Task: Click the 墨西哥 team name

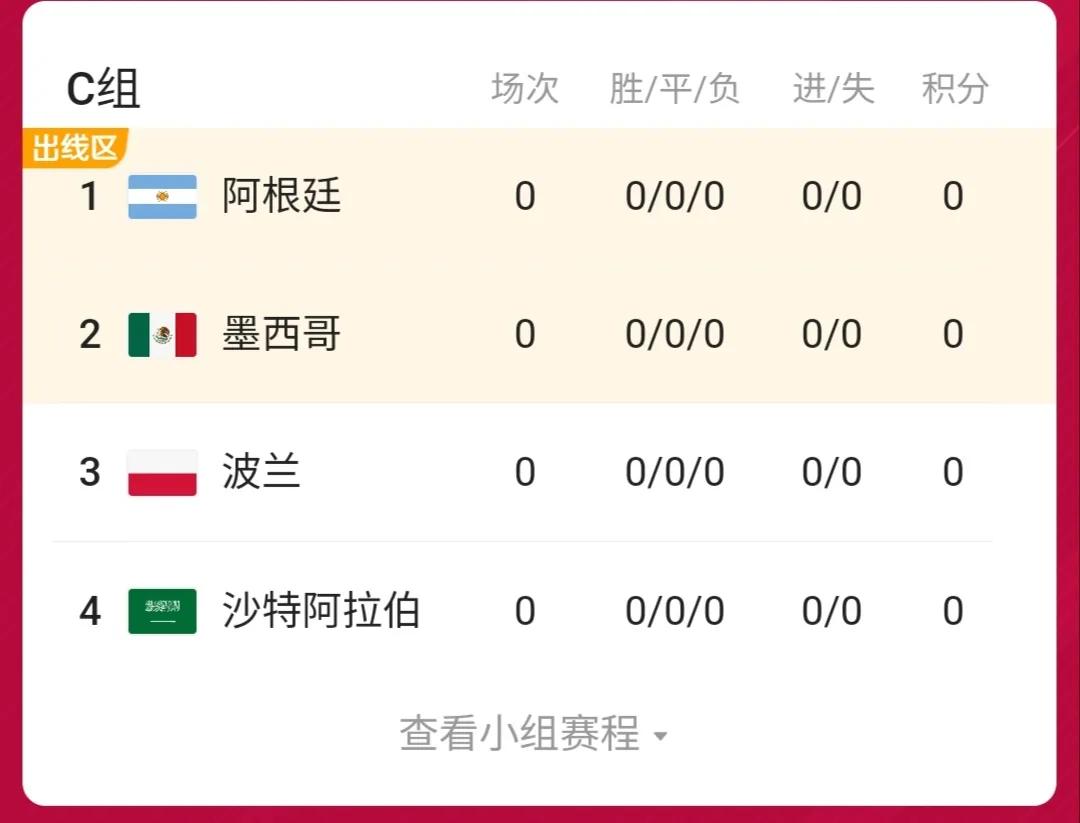Action: point(280,334)
